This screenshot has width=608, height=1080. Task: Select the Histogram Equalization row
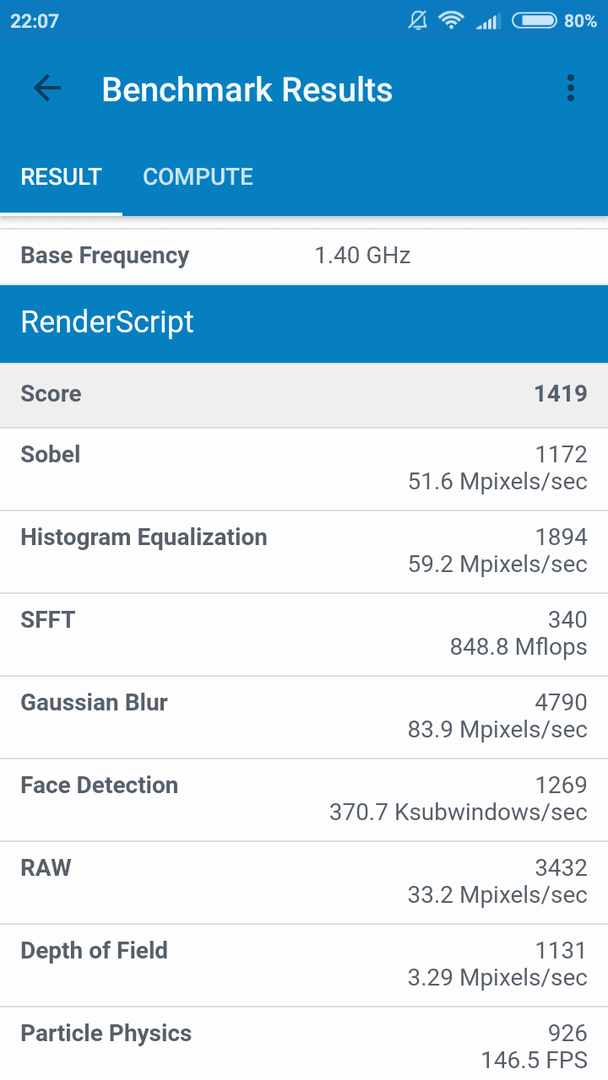pos(304,552)
